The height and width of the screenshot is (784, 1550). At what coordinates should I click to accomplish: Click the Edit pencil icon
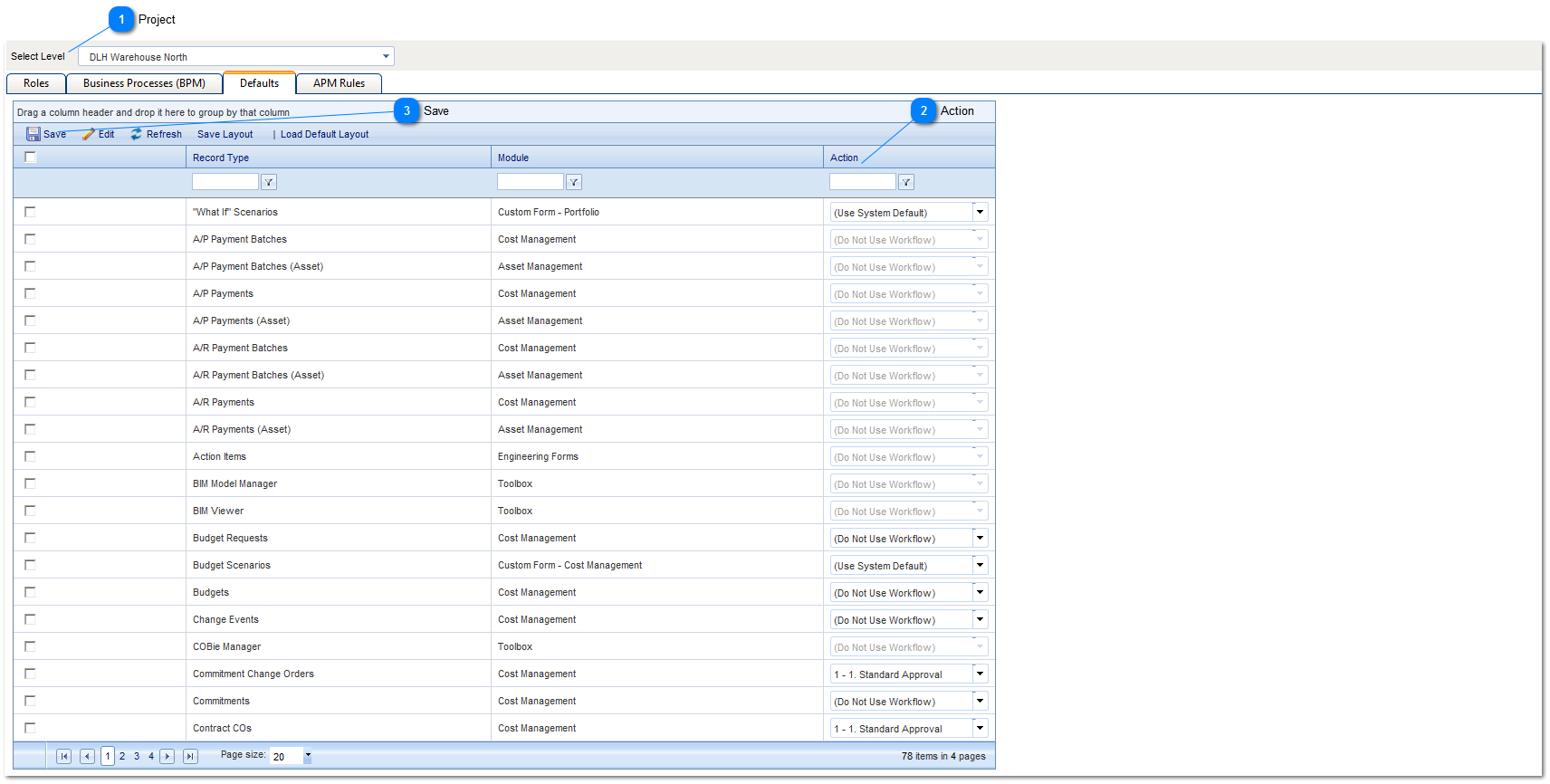pyautogui.click(x=89, y=134)
